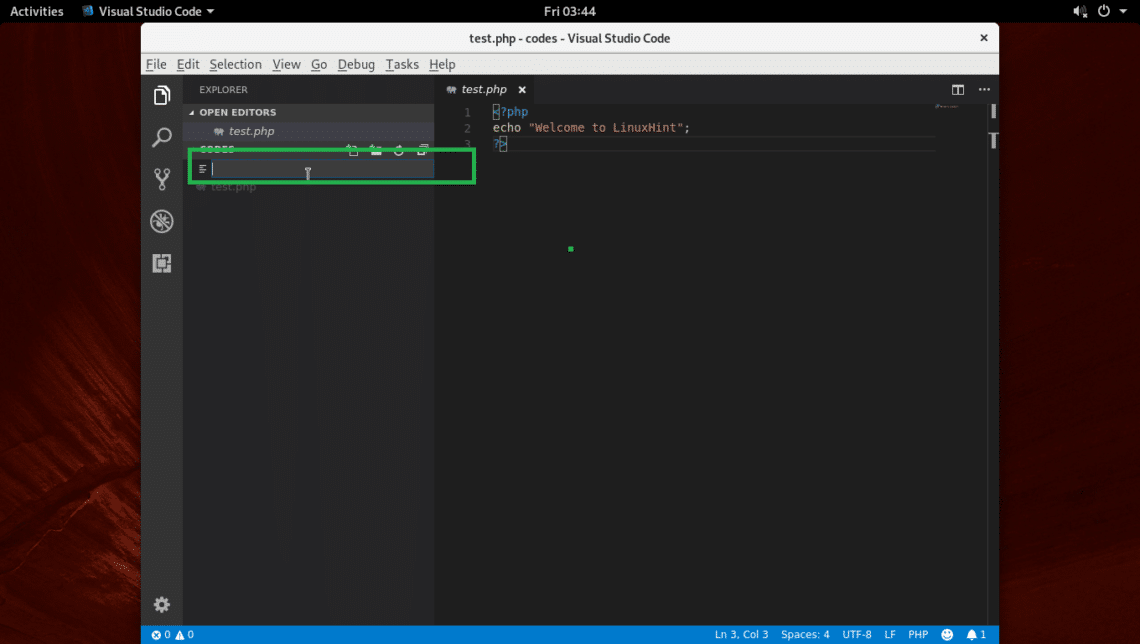
Task: Open the Search view in activity bar
Action: (x=161, y=138)
